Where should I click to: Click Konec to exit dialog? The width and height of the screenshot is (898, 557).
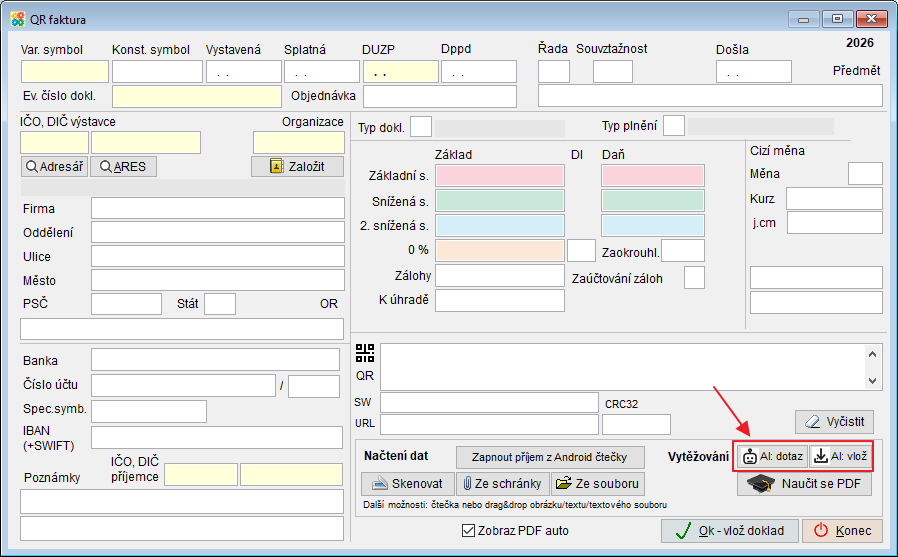click(x=842, y=531)
